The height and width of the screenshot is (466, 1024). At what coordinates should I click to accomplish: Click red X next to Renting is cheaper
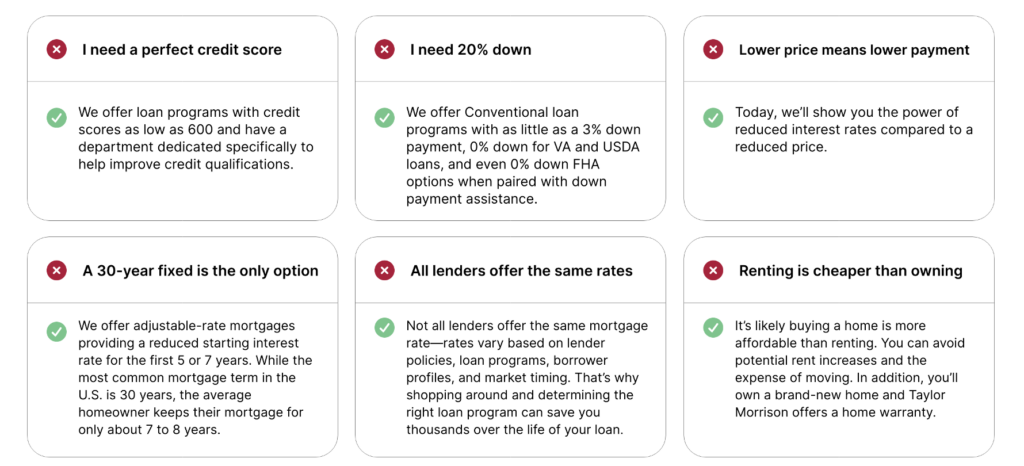click(713, 270)
